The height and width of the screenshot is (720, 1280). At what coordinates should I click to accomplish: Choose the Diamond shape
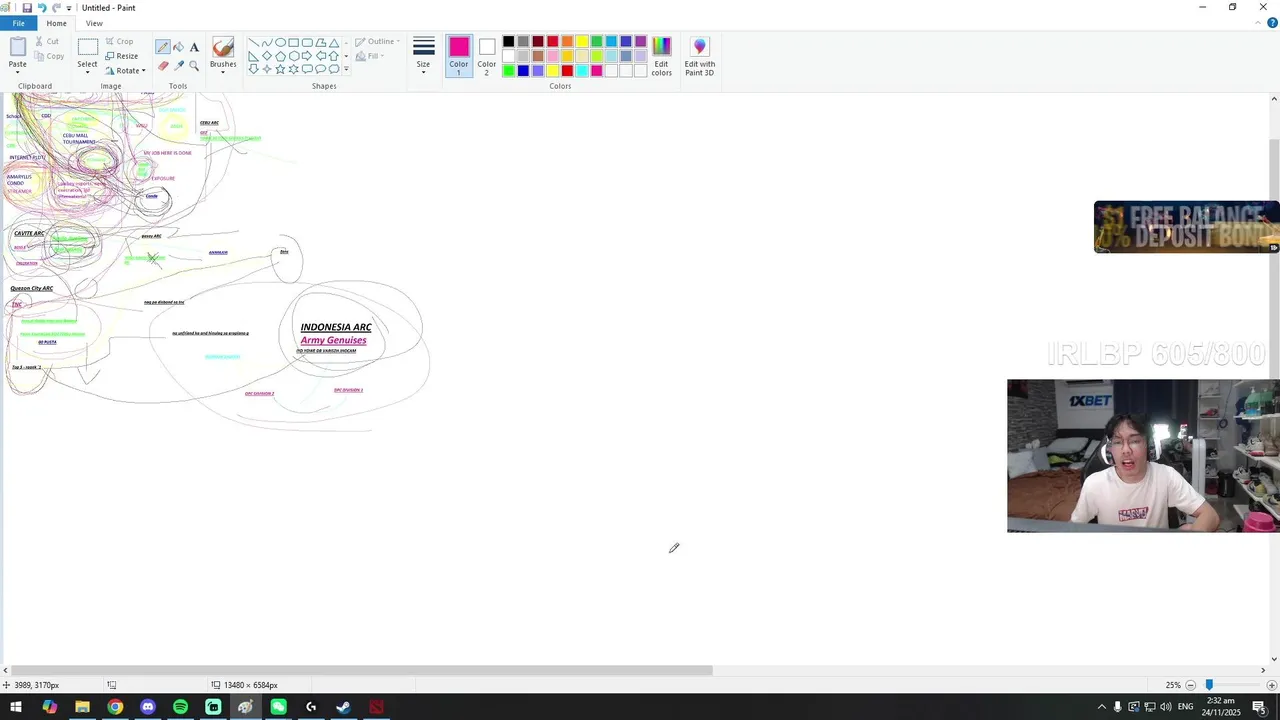(267, 56)
